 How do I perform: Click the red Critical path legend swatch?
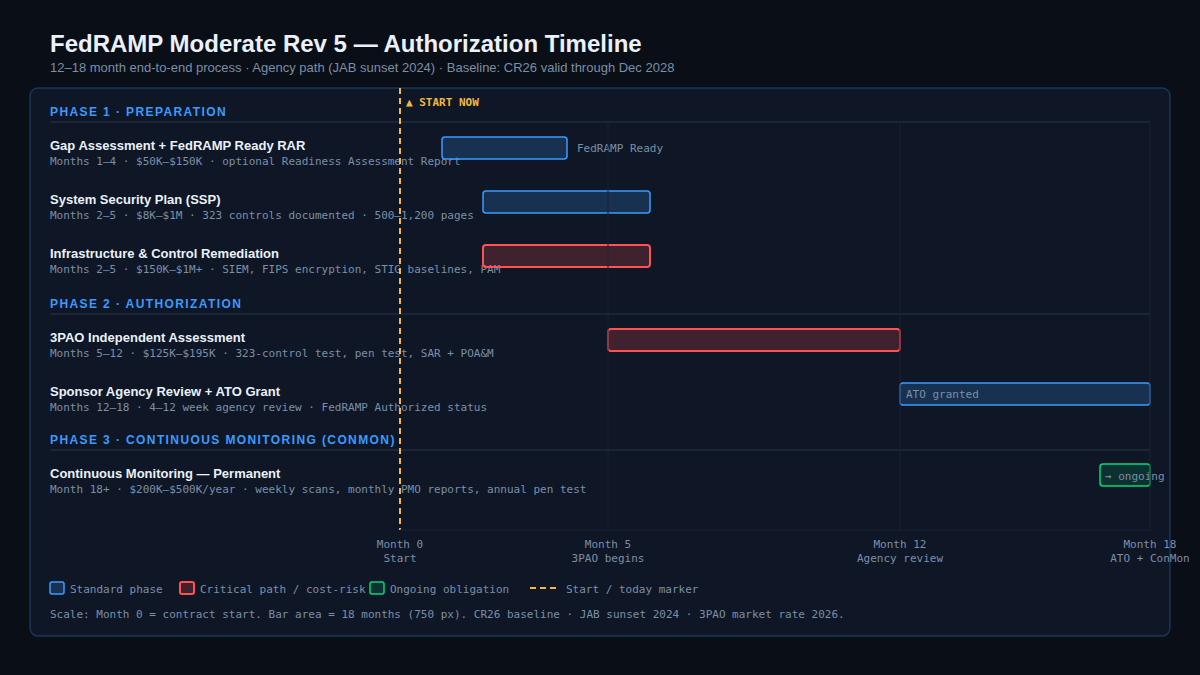click(187, 588)
